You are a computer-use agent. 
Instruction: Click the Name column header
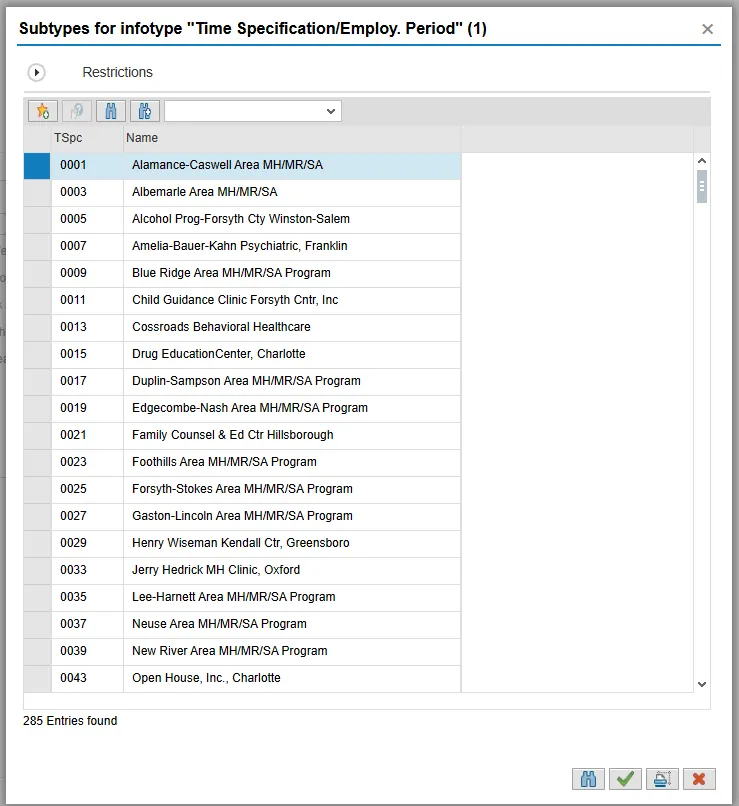point(292,138)
